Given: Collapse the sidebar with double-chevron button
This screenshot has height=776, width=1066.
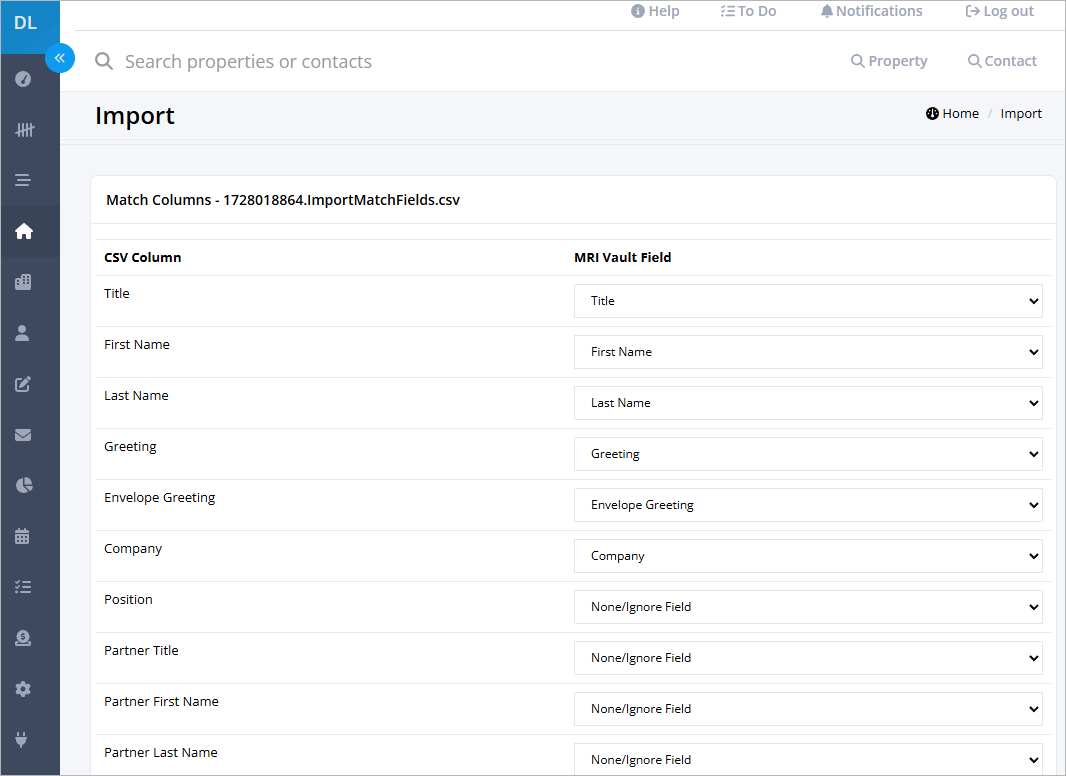Looking at the screenshot, I should [60, 58].
